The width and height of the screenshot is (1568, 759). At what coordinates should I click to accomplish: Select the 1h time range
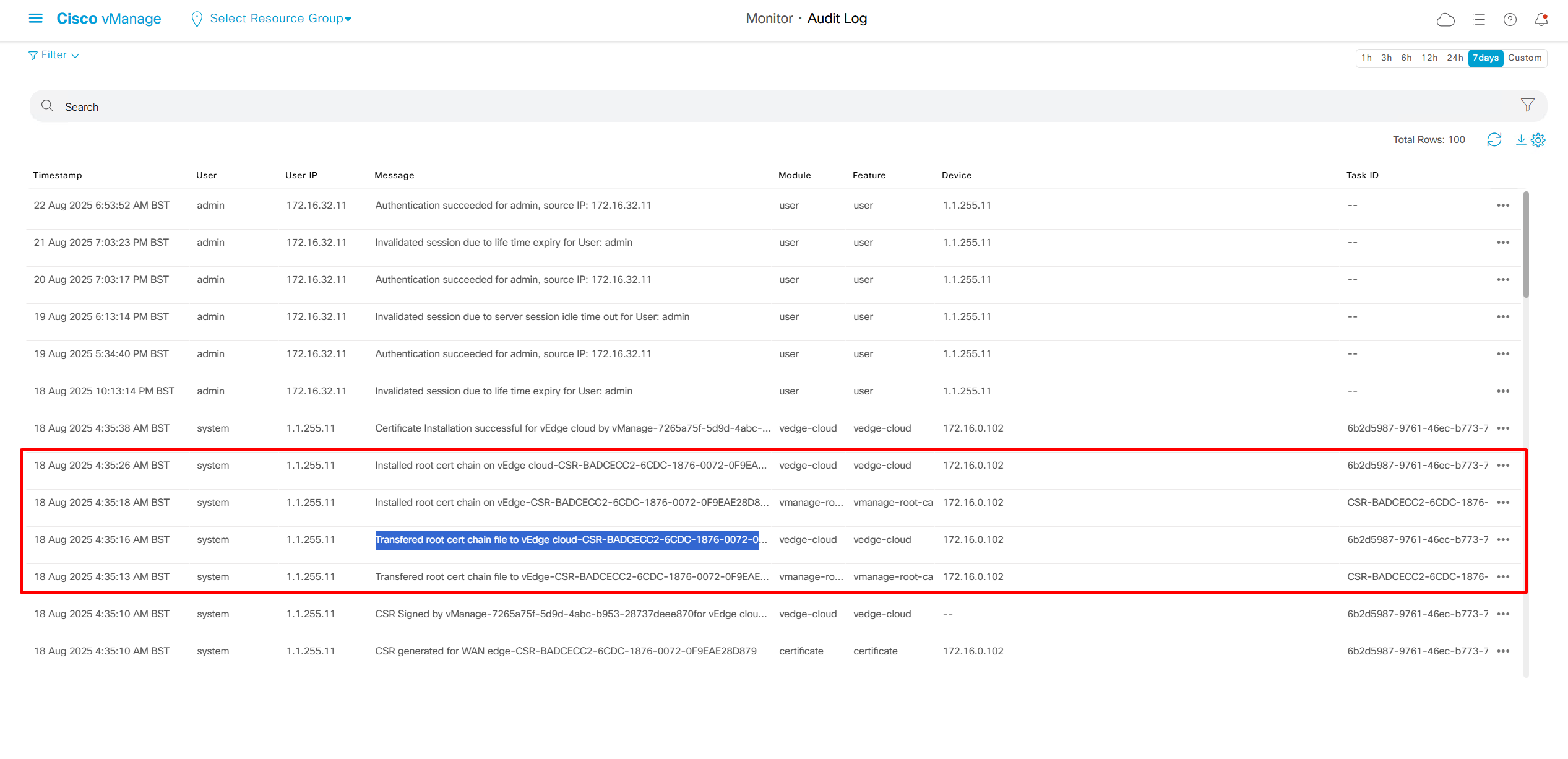(x=1366, y=58)
